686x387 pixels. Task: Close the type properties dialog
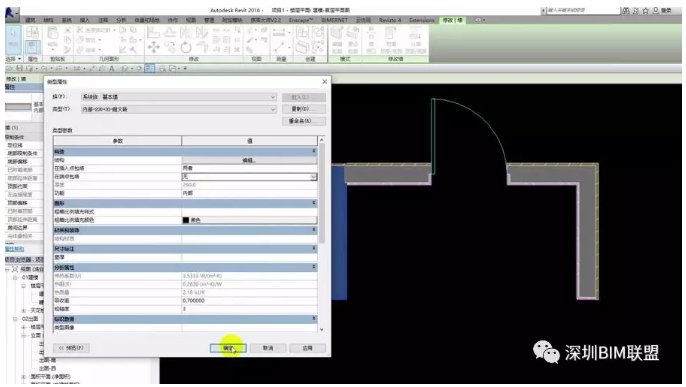coord(325,82)
